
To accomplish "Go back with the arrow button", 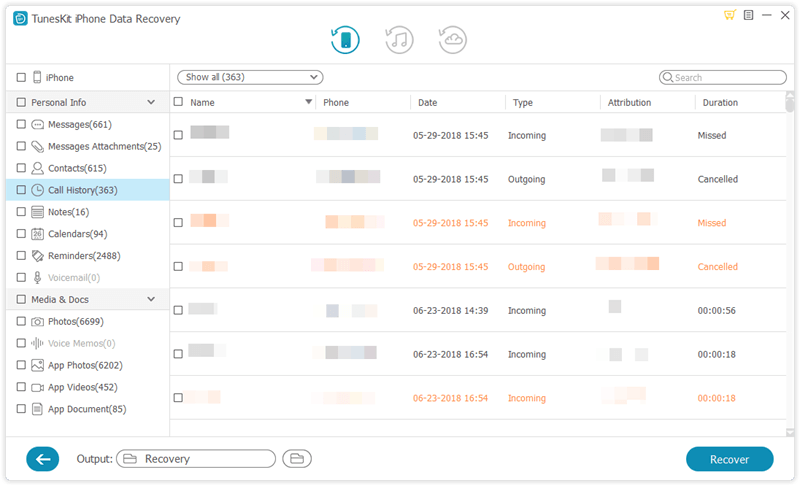I will [x=42, y=459].
